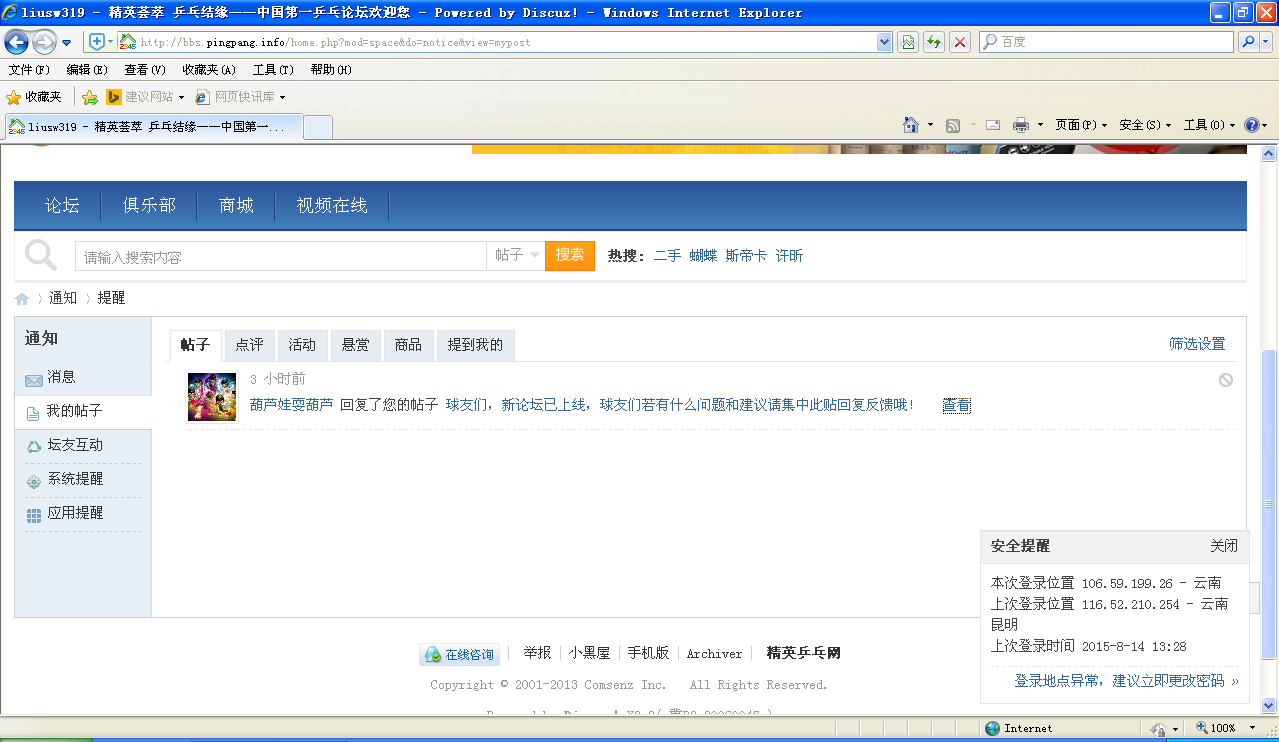
Task: Click the print icon in browser toolbar
Action: coord(1022,124)
